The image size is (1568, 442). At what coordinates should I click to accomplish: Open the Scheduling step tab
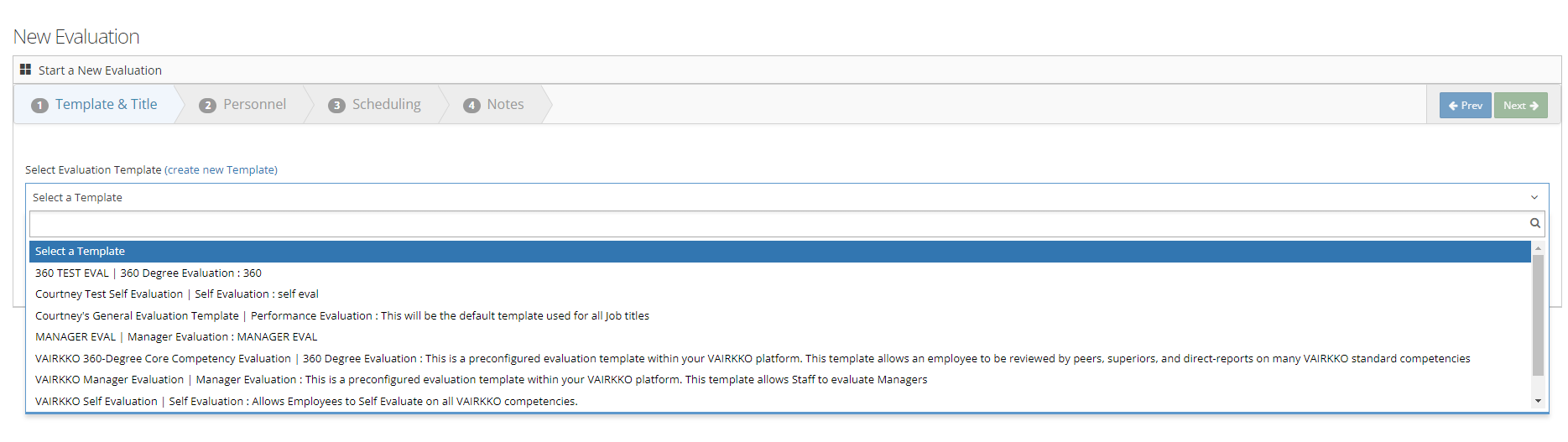tap(386, 104)
